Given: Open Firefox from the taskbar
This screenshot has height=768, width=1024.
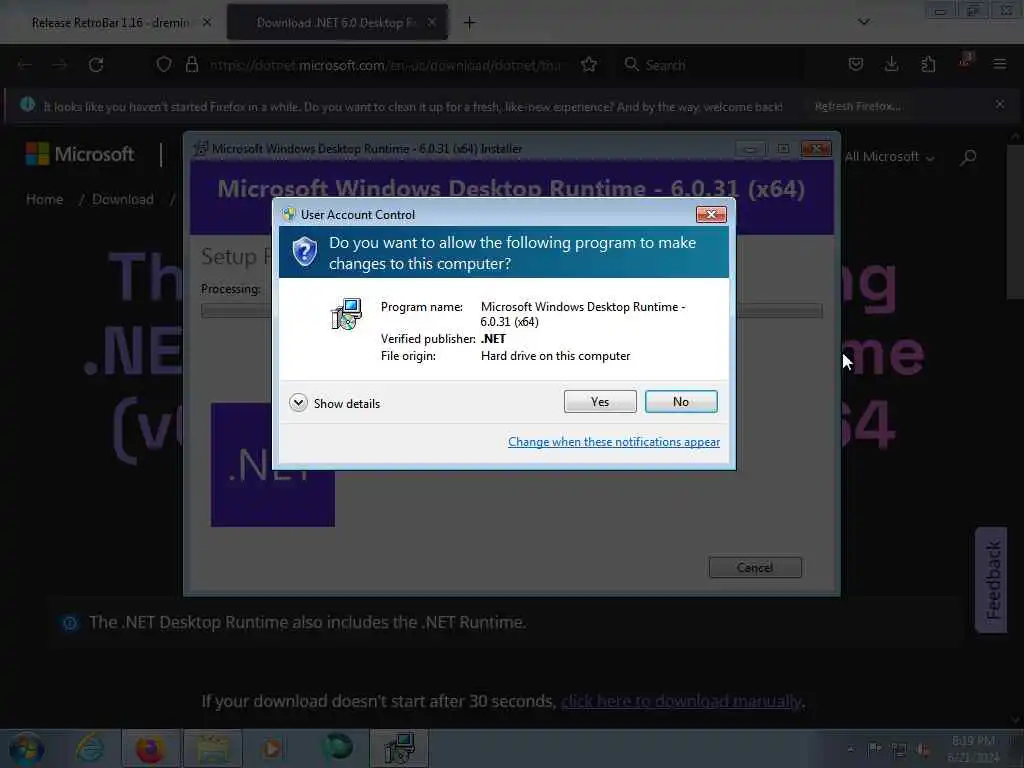Looking at the screenshot, I should (x=150, y=748).
